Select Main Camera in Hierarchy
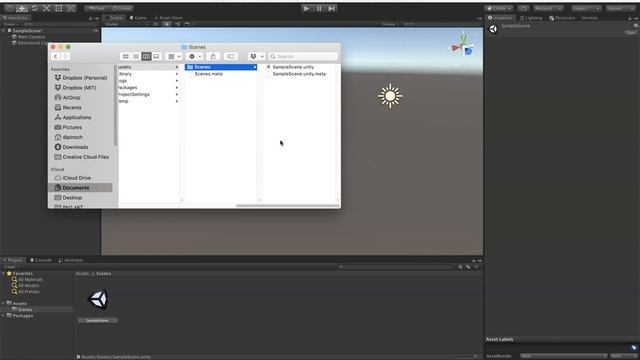This screenshot has height=360, width=640. [31, 37]
